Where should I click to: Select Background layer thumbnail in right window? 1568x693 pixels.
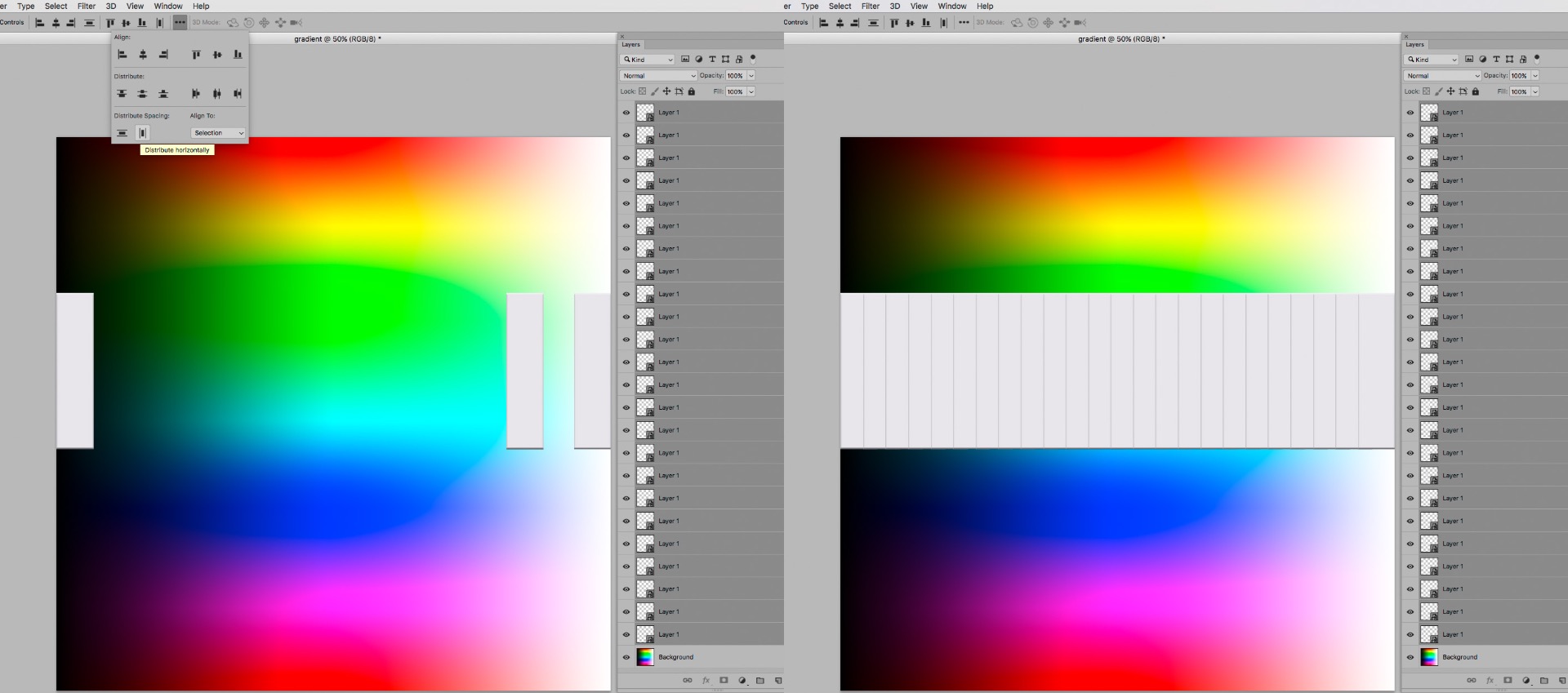[x=1429, y=657]
